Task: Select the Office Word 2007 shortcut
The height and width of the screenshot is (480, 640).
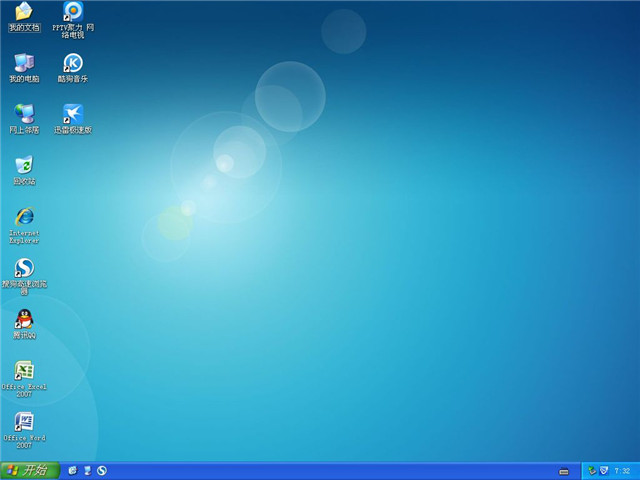Action: (24, 422)
